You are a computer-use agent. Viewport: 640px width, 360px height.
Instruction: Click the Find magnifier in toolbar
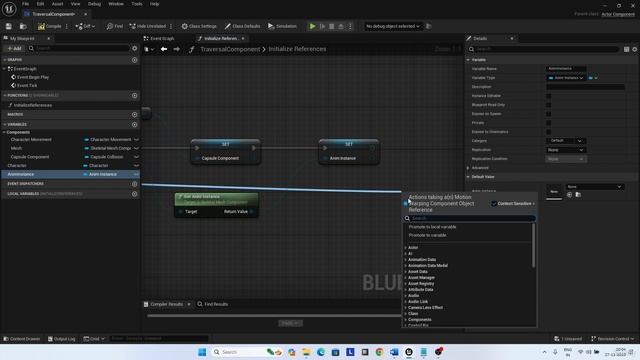click(115, 26)
